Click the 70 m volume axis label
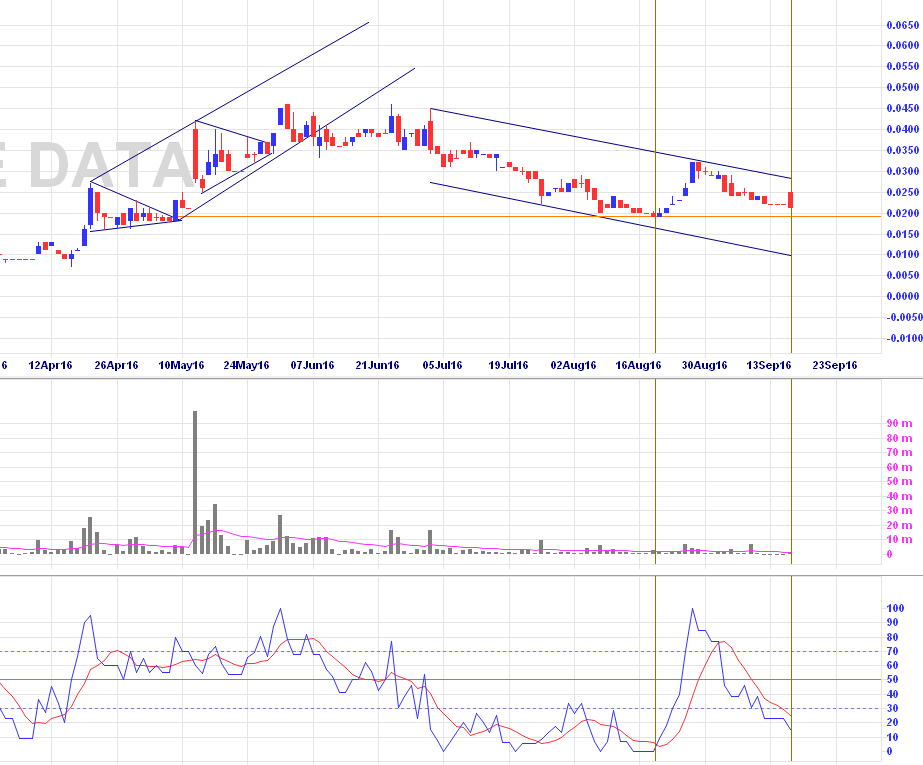 click(899, 453)
